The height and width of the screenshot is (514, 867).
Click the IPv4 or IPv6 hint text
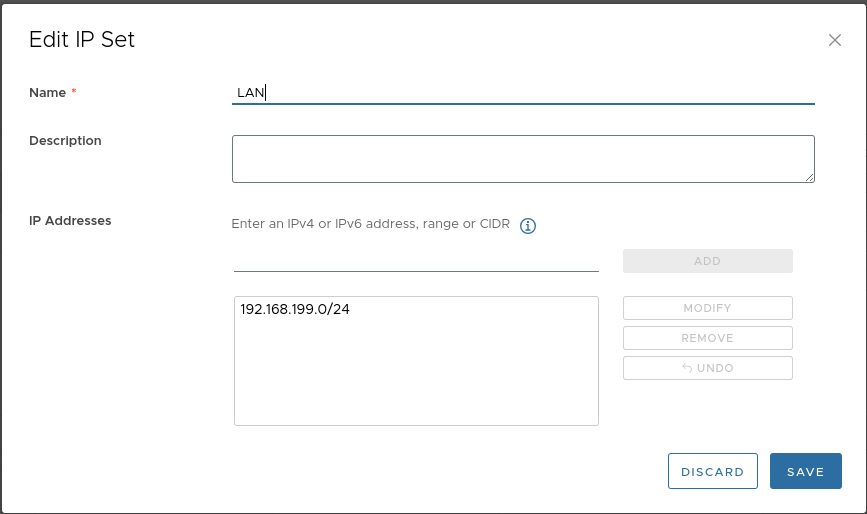point(370,225)
